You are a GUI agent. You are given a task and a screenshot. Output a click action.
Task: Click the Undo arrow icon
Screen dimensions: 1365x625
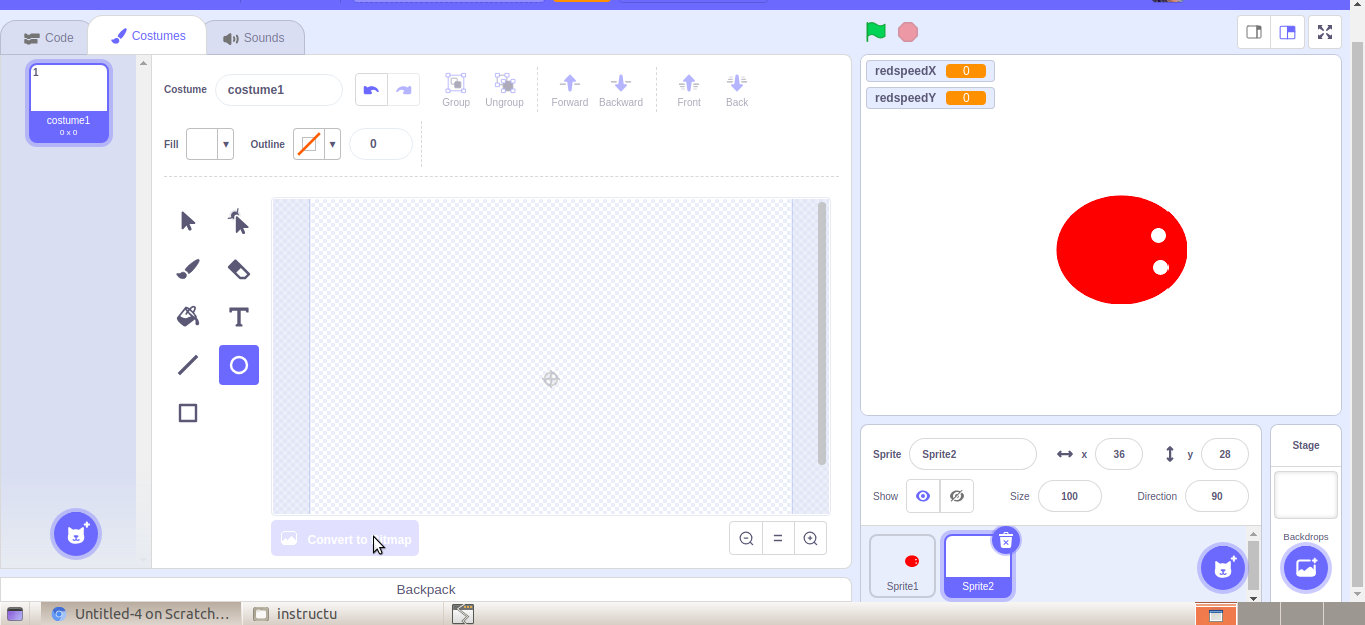(x=371, y=89)
